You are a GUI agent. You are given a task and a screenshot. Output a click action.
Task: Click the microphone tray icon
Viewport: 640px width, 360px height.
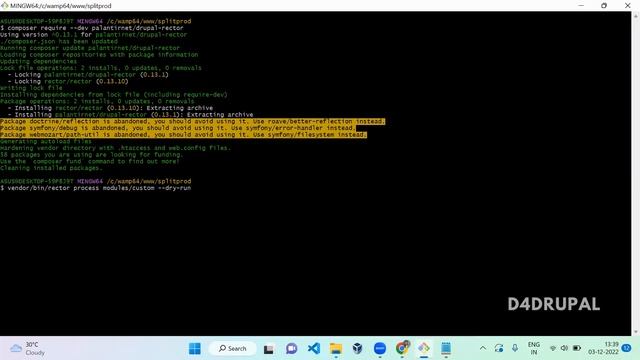tap(515, 348)
